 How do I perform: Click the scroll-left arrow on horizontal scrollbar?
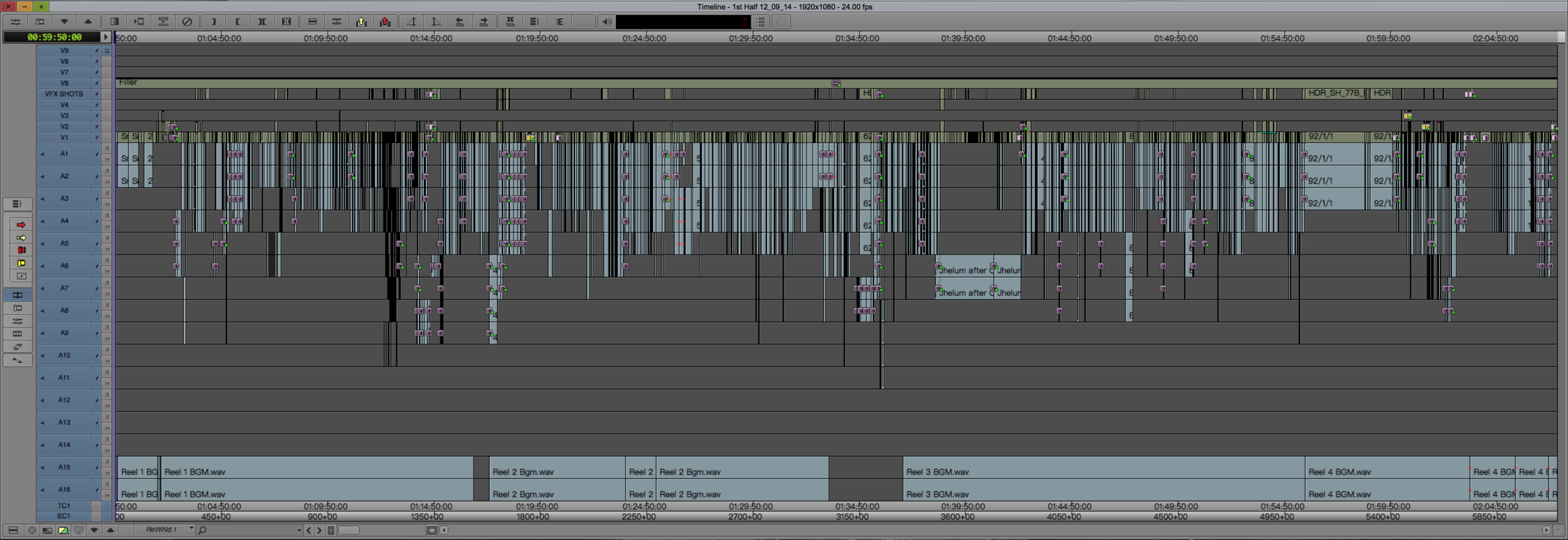444,531
